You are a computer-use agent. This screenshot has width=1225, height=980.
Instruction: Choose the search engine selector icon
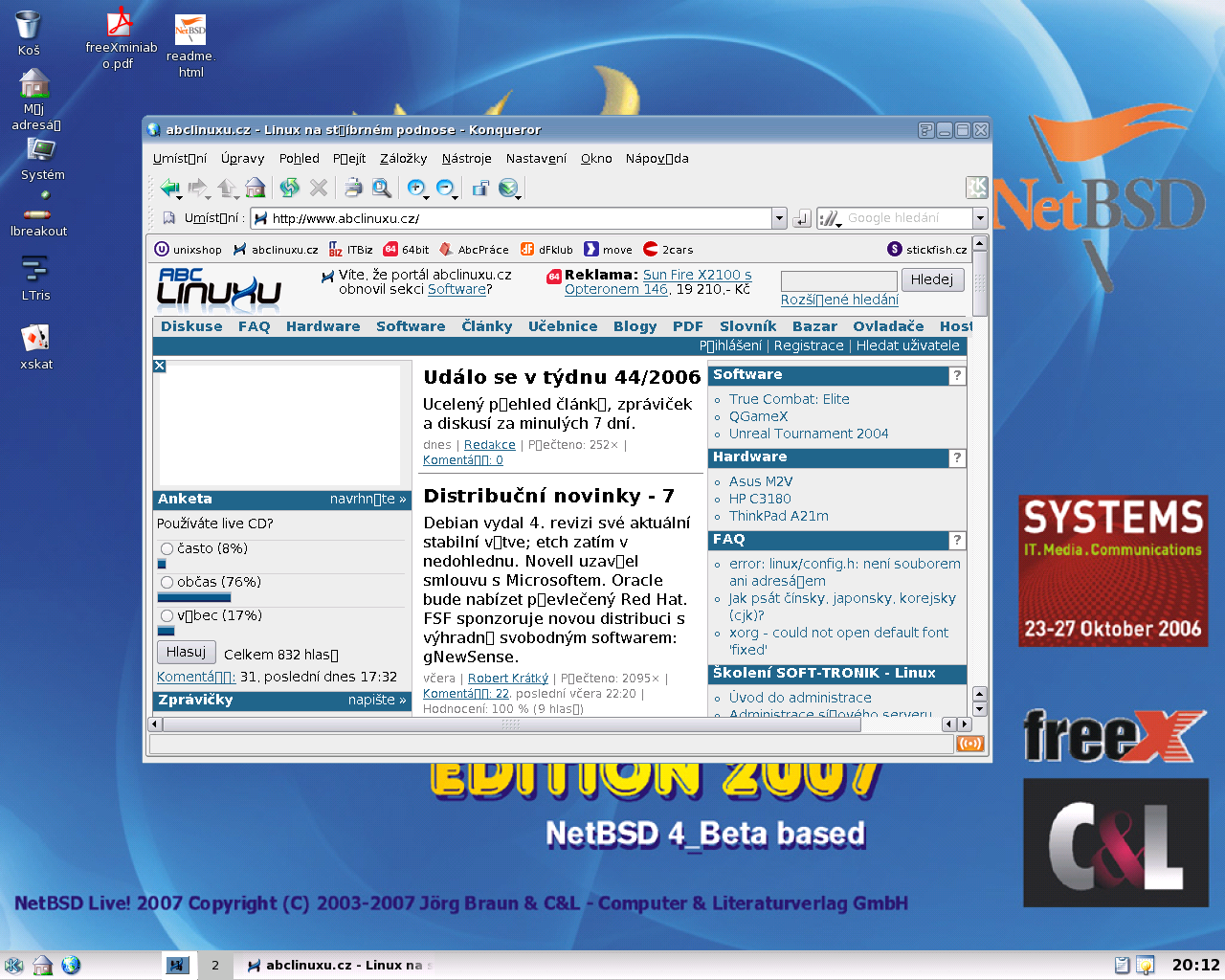click(831, 218)
